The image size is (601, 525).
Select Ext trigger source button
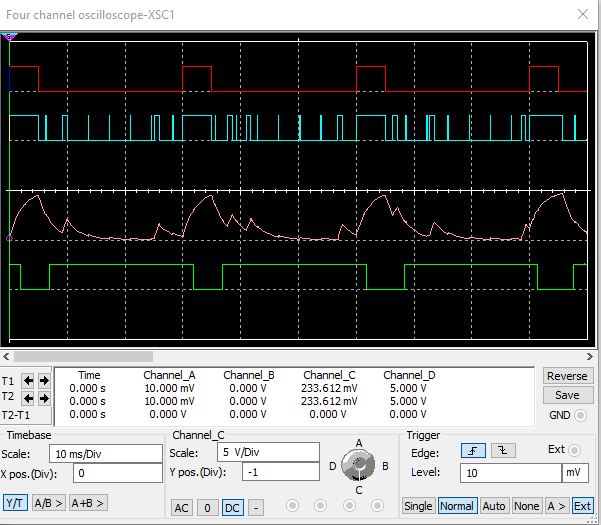pos(582,506)
